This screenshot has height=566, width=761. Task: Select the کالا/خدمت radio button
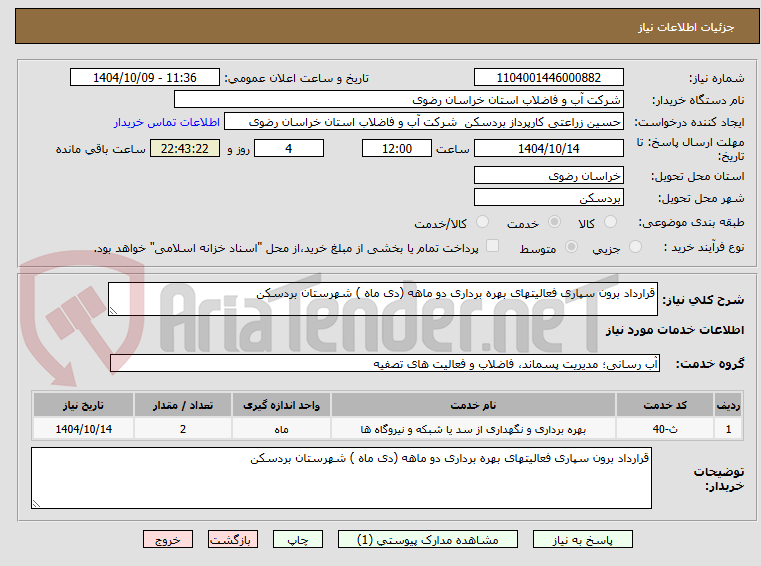482,222
